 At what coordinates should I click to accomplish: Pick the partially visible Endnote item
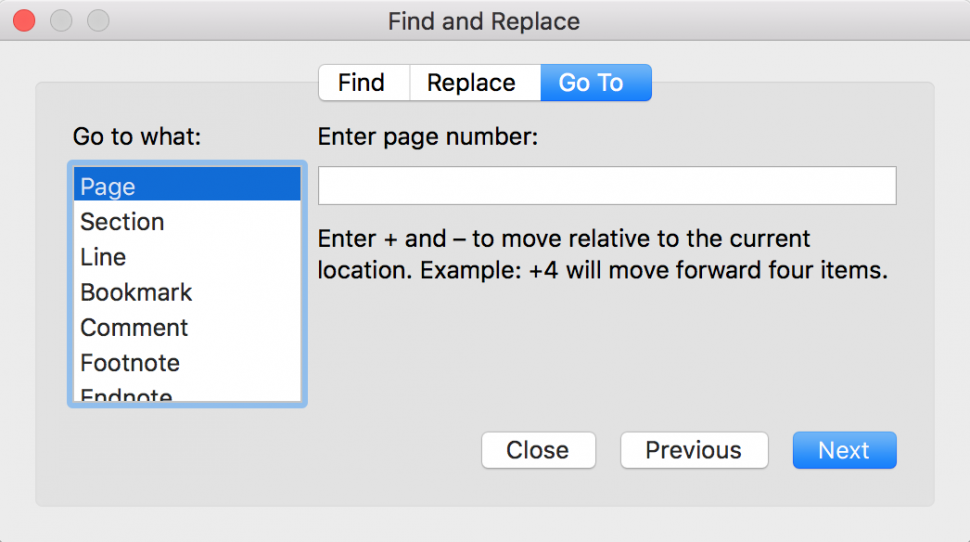187,392
